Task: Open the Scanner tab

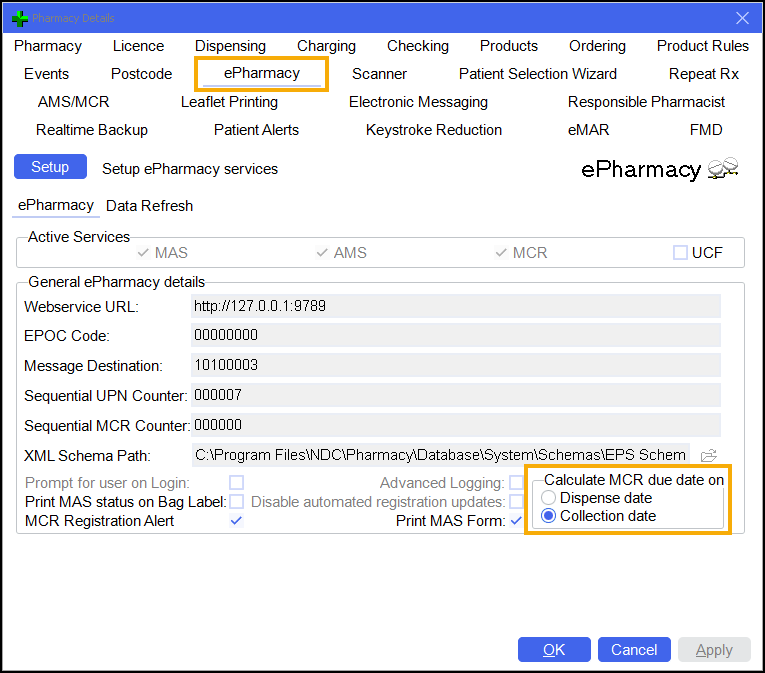Action: tap(379, 74)
